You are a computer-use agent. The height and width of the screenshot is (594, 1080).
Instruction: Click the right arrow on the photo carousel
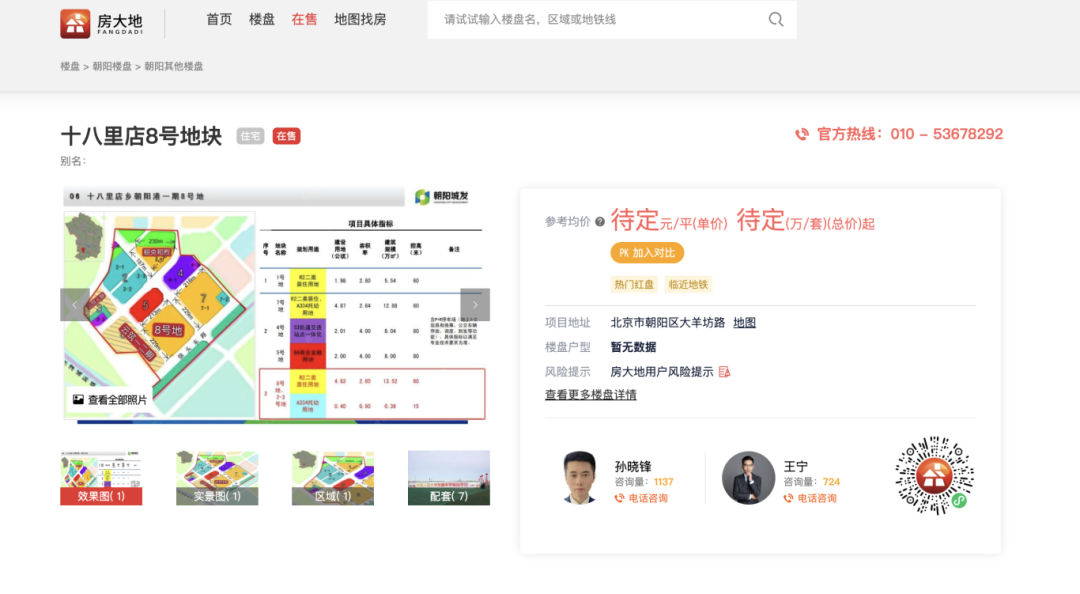coord(473,304)
